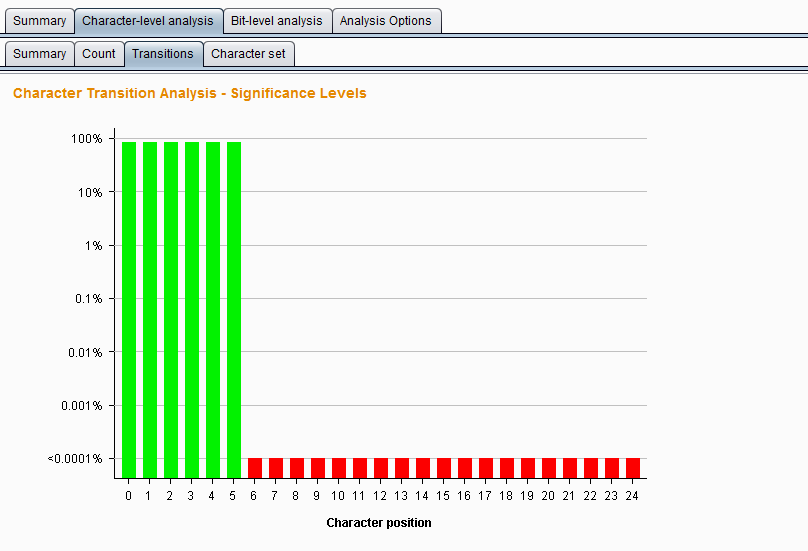
Task: Go to the Analysis Options tab
Action: point(385,21)
